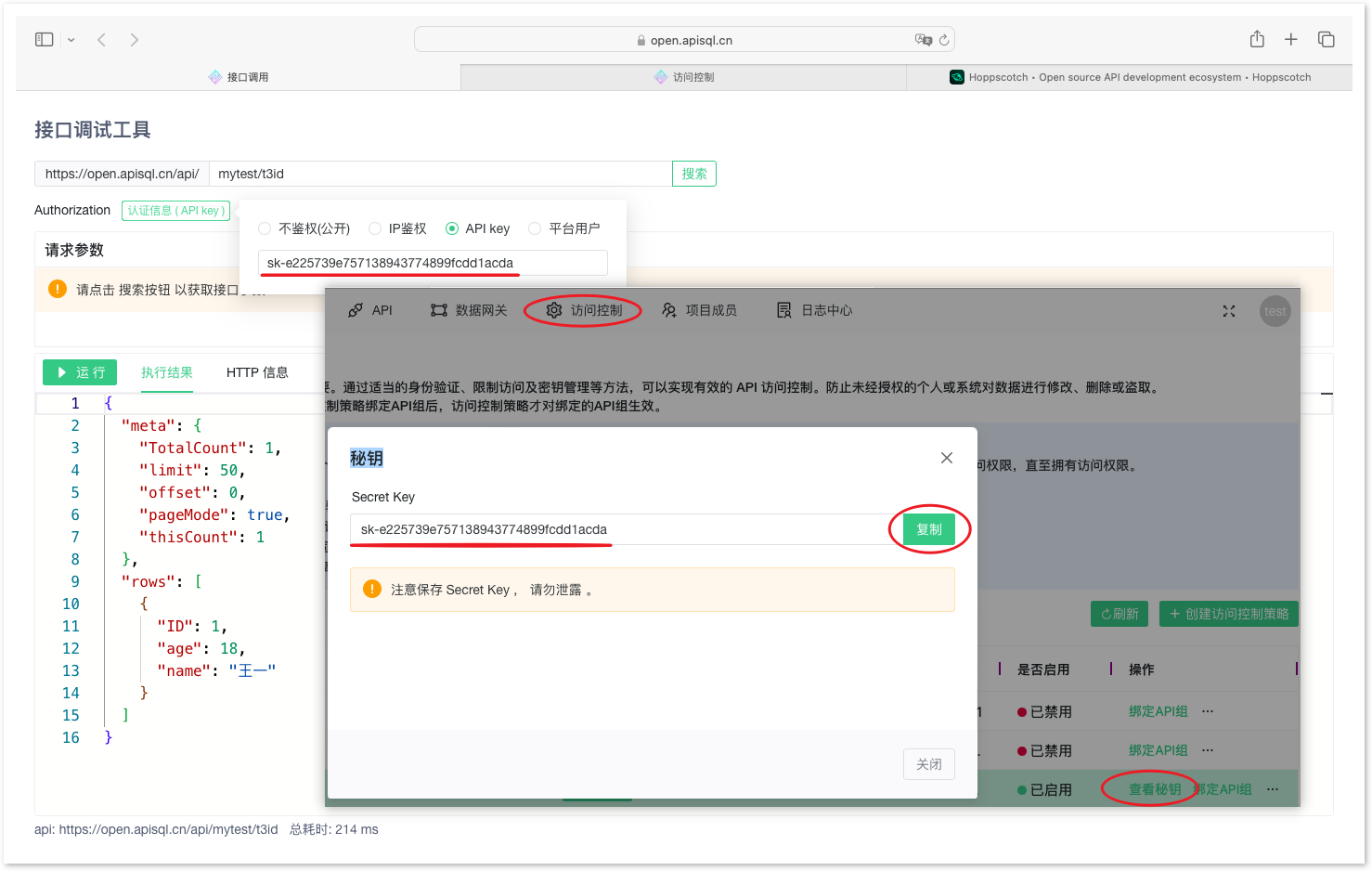Switch to the Hoppscotch browser tab
Screen dimensions: 1372x871
tap(1129, 77)
